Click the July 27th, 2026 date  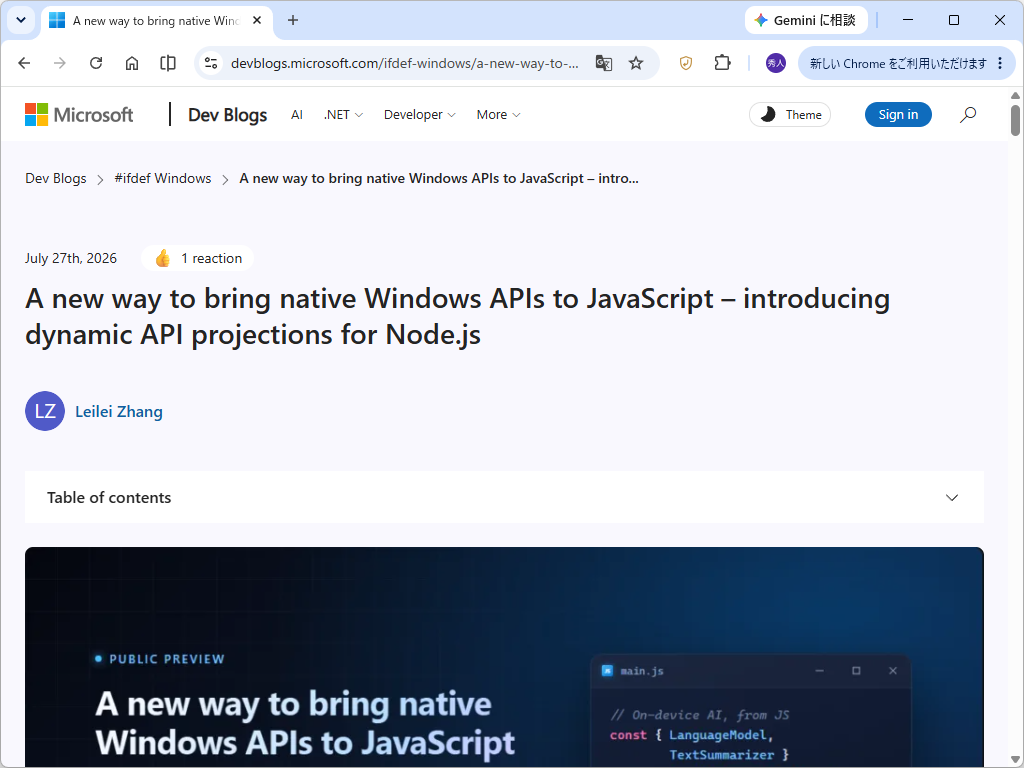click(71, 259)
